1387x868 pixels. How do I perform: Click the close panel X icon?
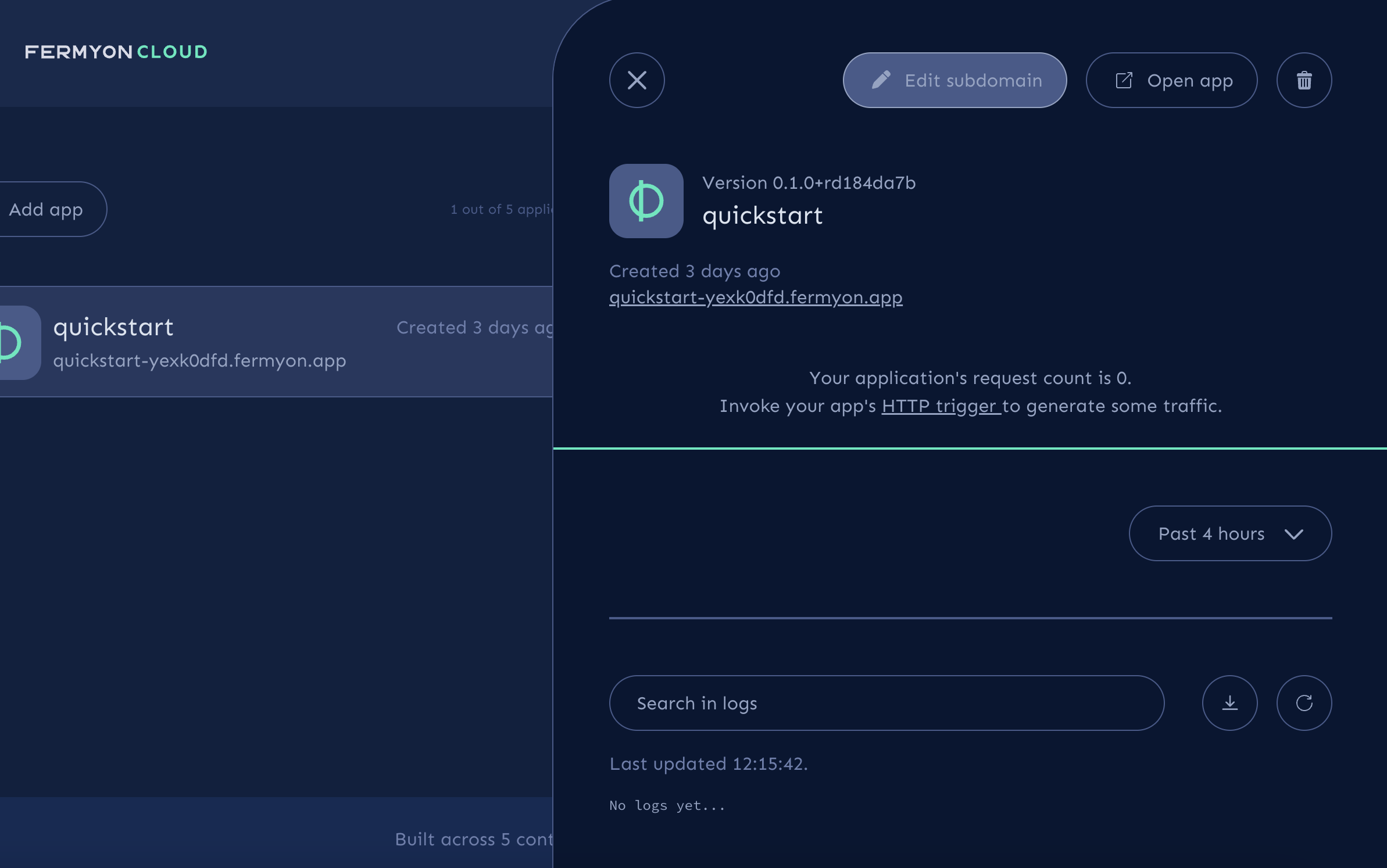pyautogui.click(x=637, y=80)
